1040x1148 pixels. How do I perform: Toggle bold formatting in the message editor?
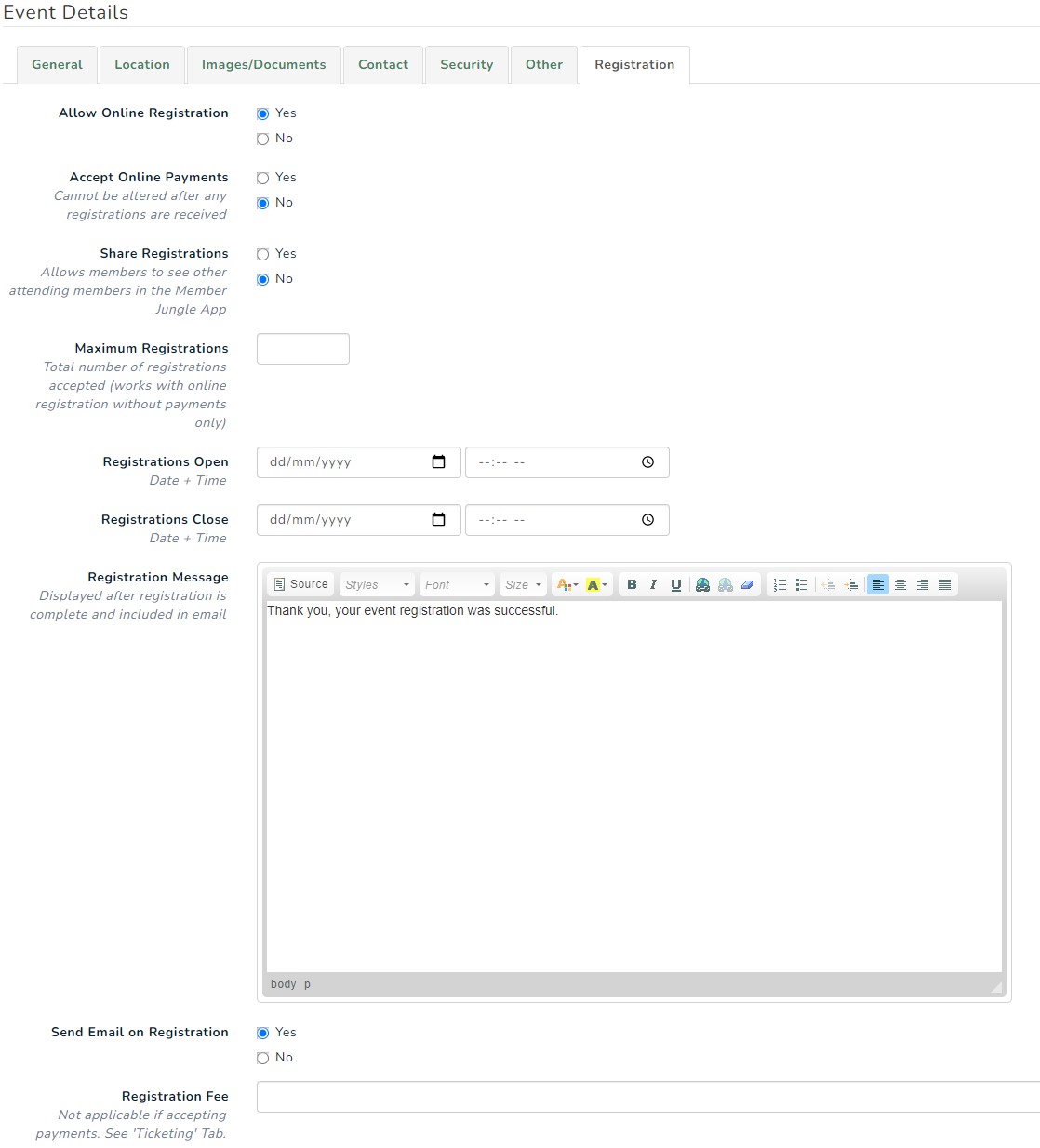point(632,584)
